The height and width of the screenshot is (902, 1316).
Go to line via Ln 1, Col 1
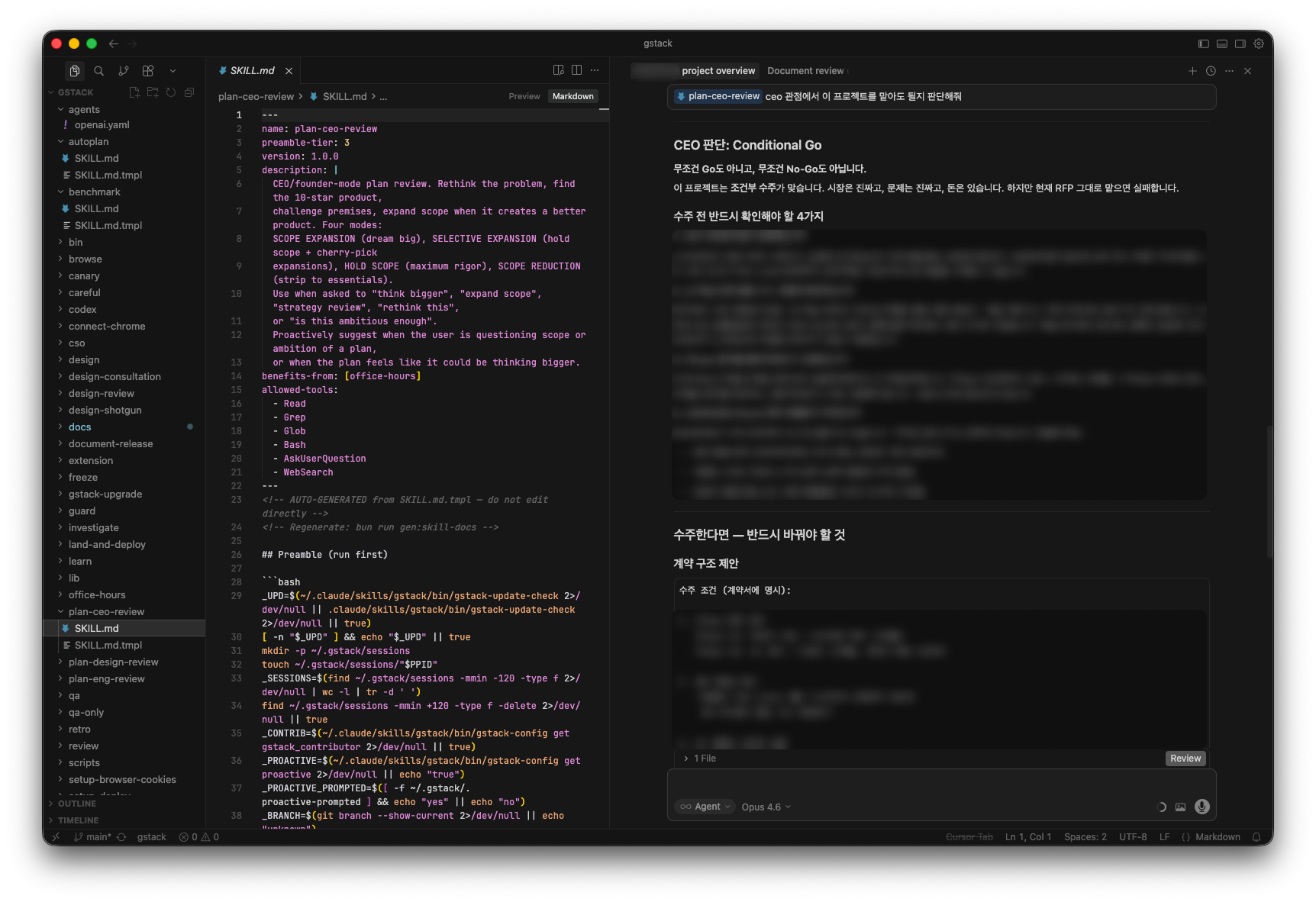coord(1028,837)
